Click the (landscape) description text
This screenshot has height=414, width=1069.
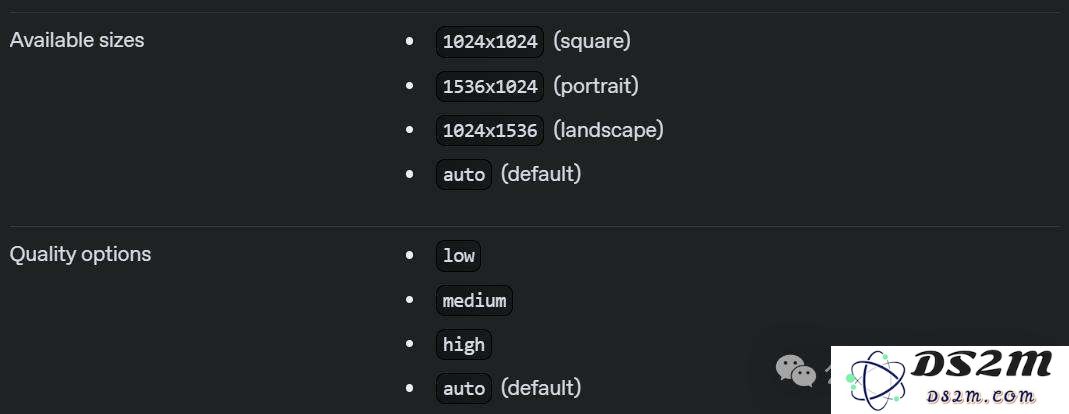click(608, 130)
